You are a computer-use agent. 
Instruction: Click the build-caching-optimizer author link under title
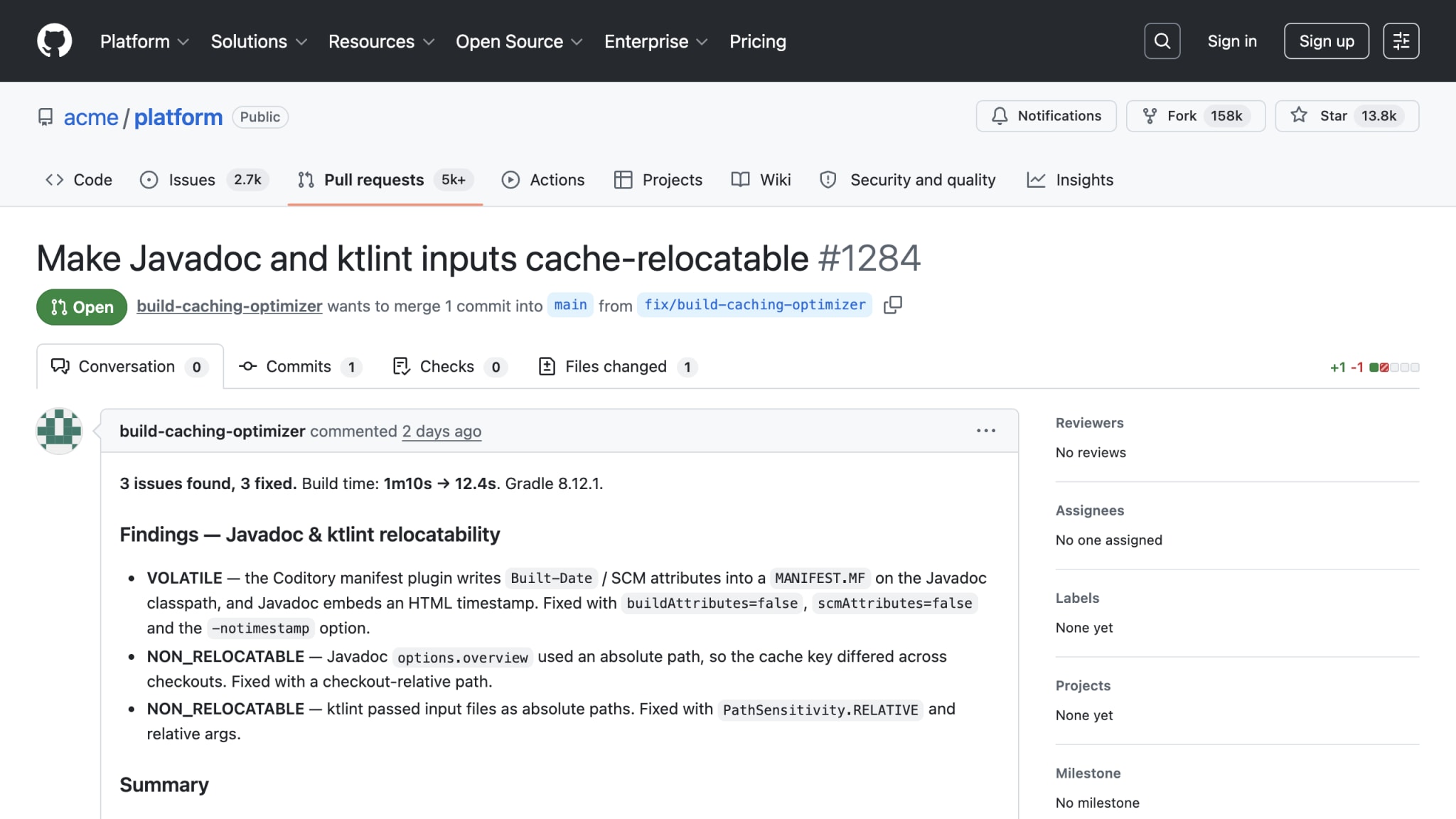click(230, 306)
